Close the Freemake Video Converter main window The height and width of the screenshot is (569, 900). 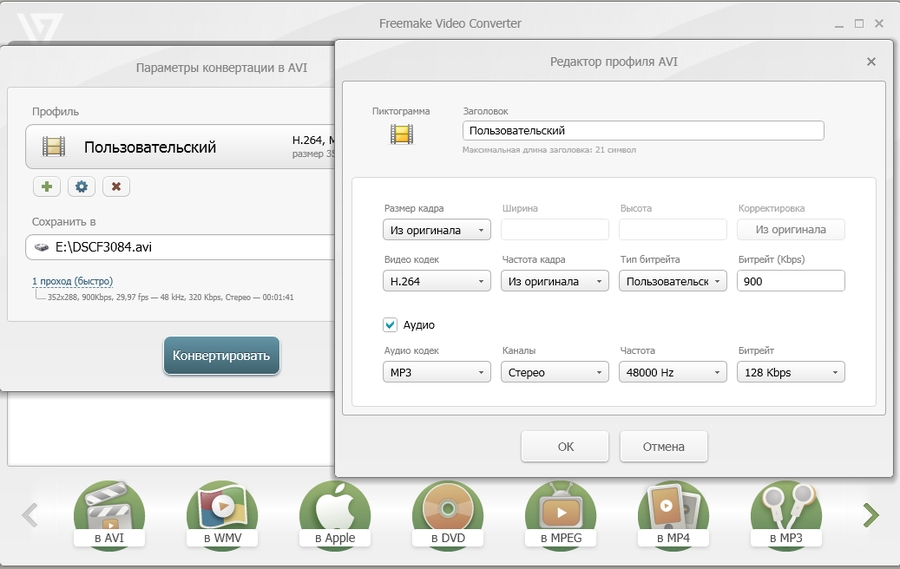click(x=879, y=24)
